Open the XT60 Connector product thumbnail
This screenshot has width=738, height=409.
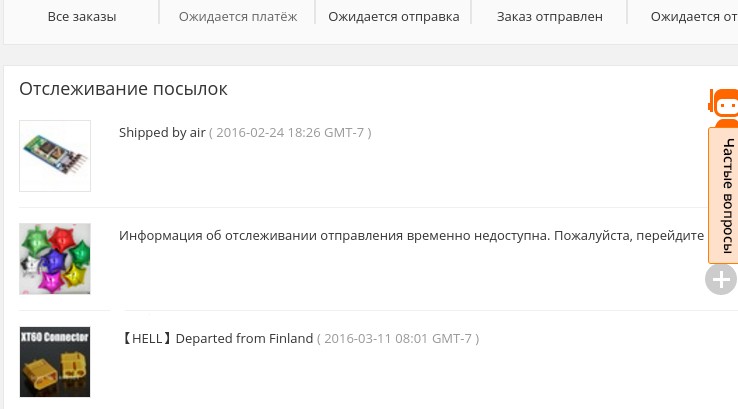point(55,361)
